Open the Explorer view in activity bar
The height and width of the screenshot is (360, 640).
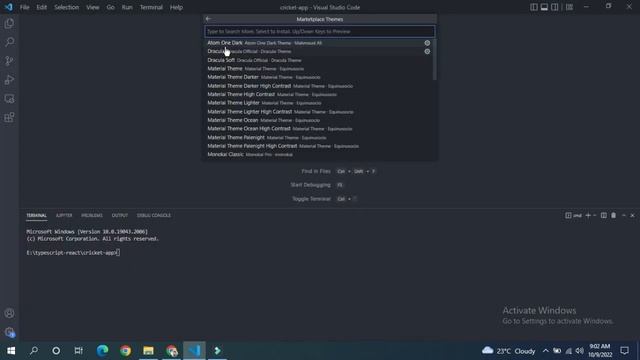(9, 23)
